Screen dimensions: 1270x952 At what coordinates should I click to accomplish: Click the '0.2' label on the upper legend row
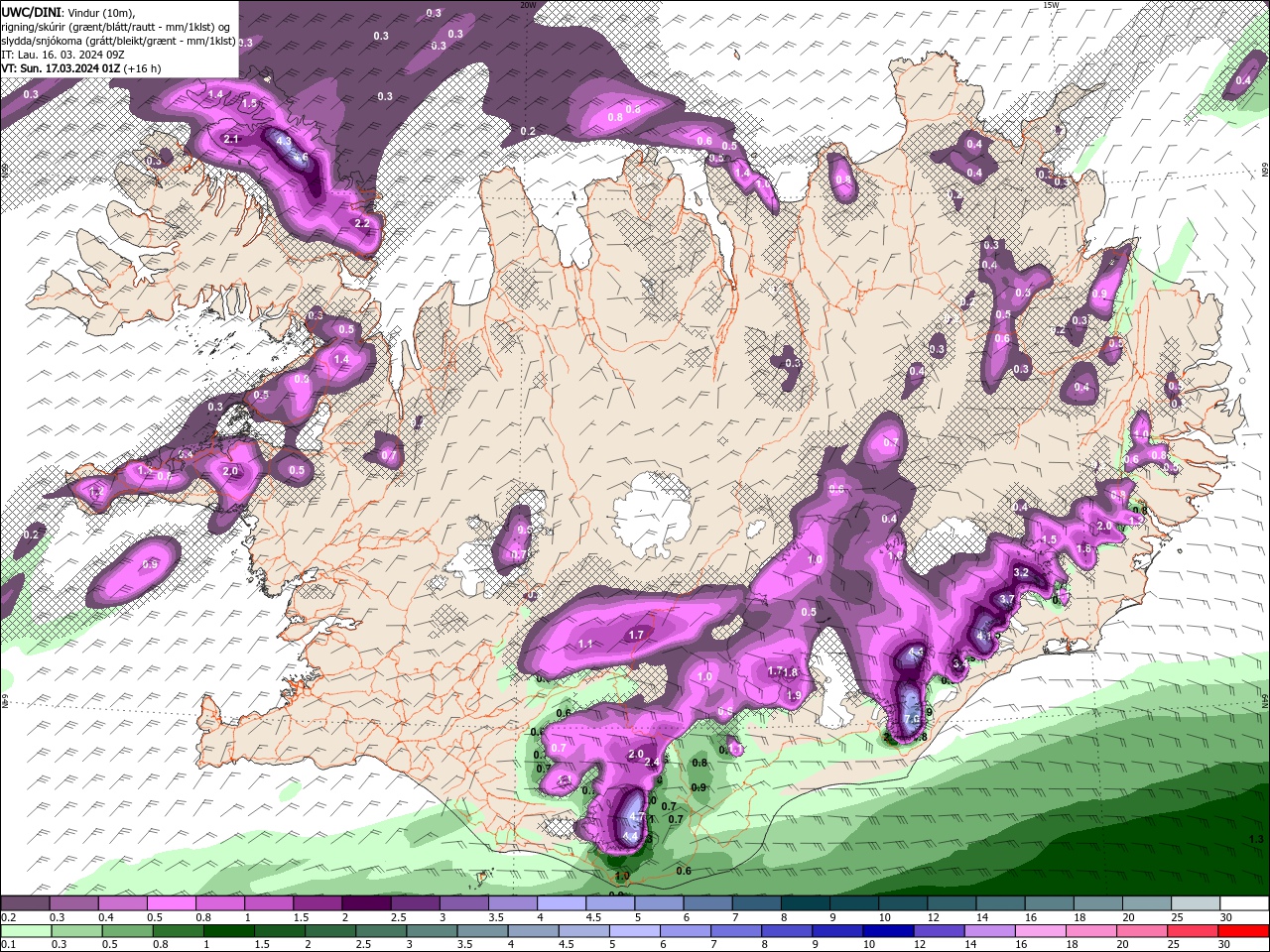(8, 917)
